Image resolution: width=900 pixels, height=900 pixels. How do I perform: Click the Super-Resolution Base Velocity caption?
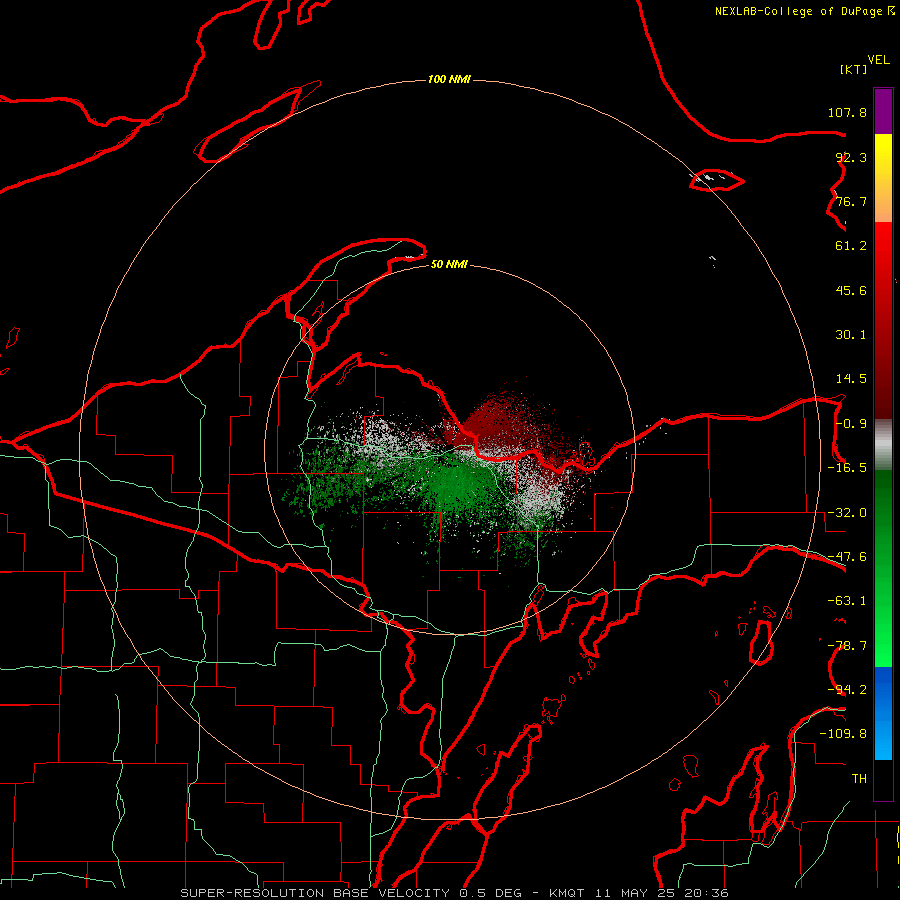click(x=455, y=893)
